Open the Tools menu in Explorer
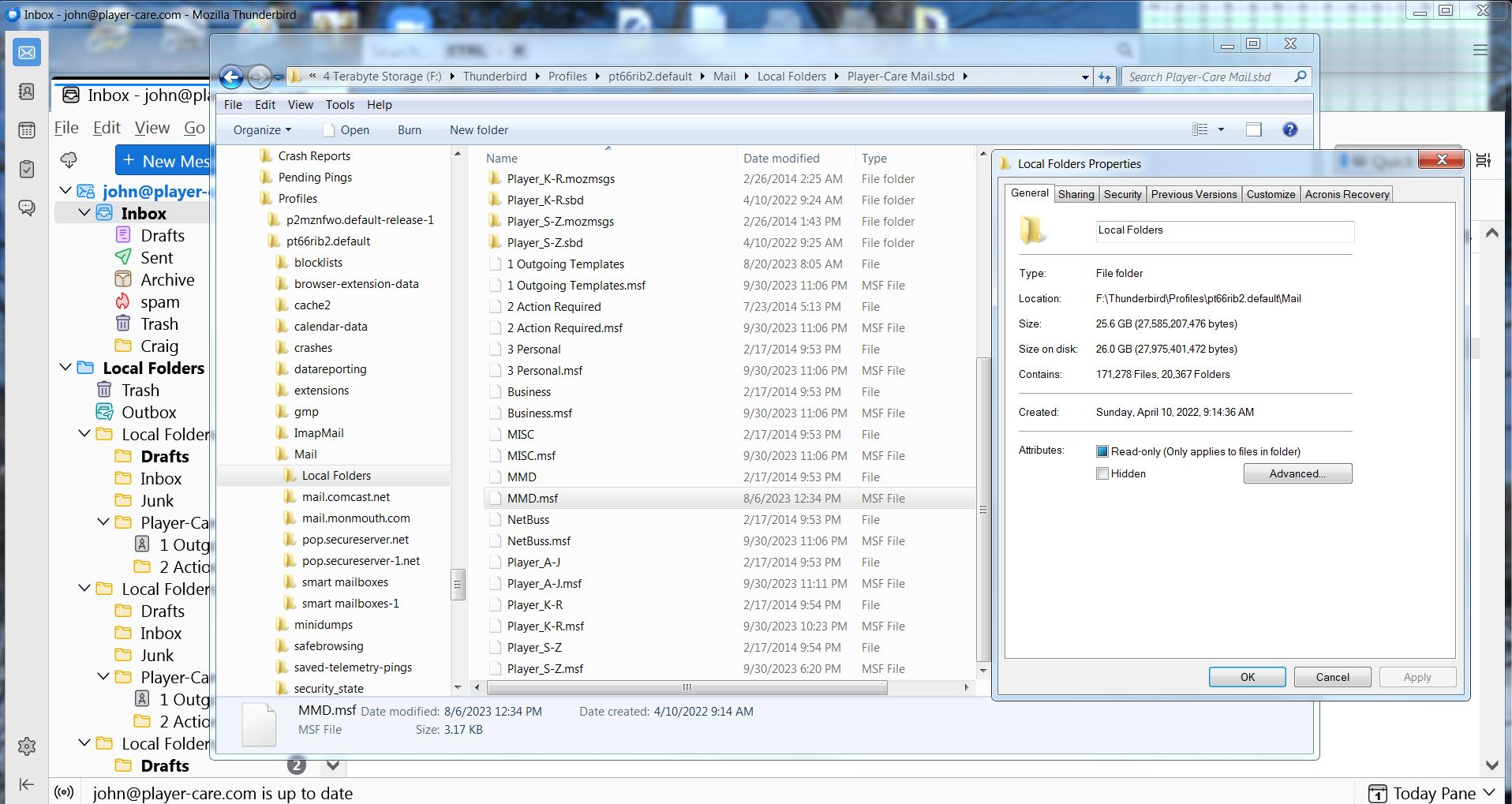Viewport: 1512px width, 804px height. tap(339, 105)
